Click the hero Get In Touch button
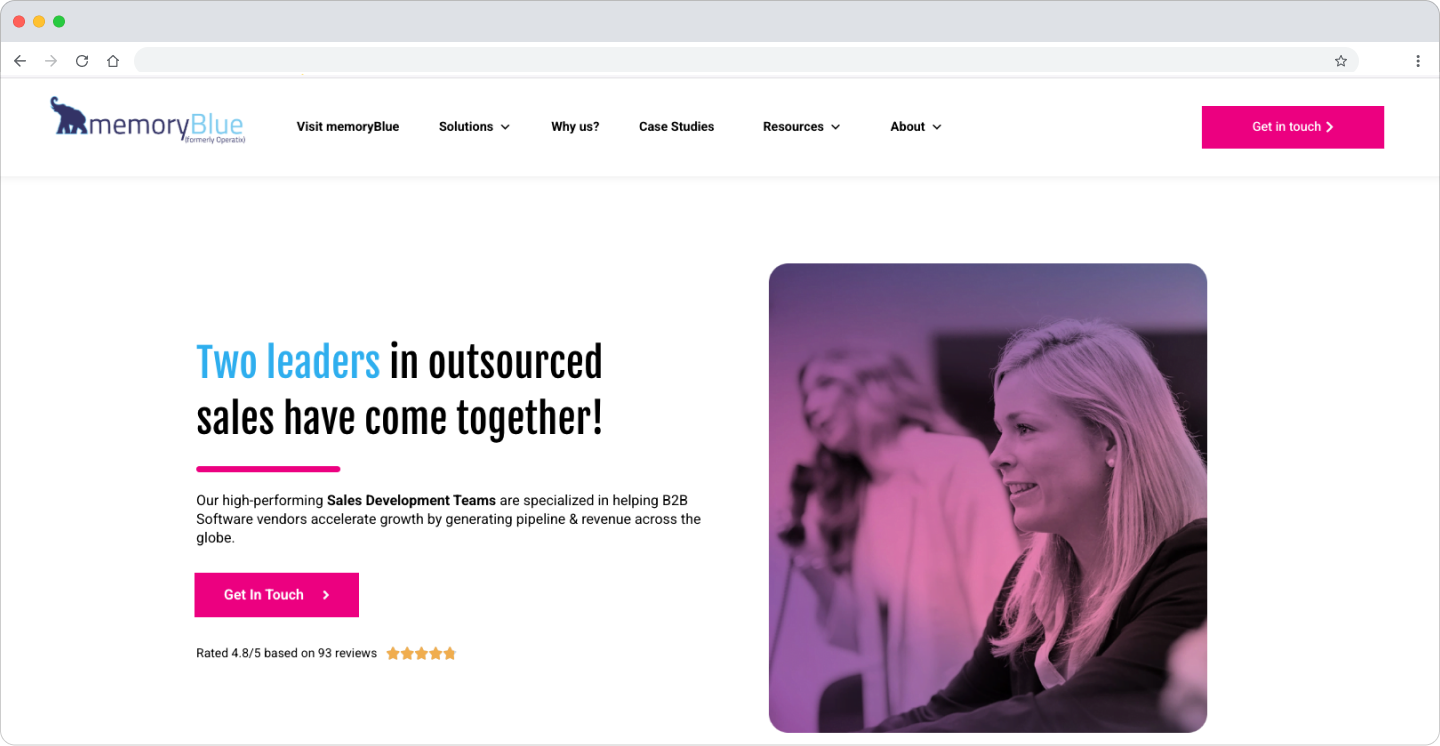The height and width of the screenshot is (746, 1440). coord(277,595)
